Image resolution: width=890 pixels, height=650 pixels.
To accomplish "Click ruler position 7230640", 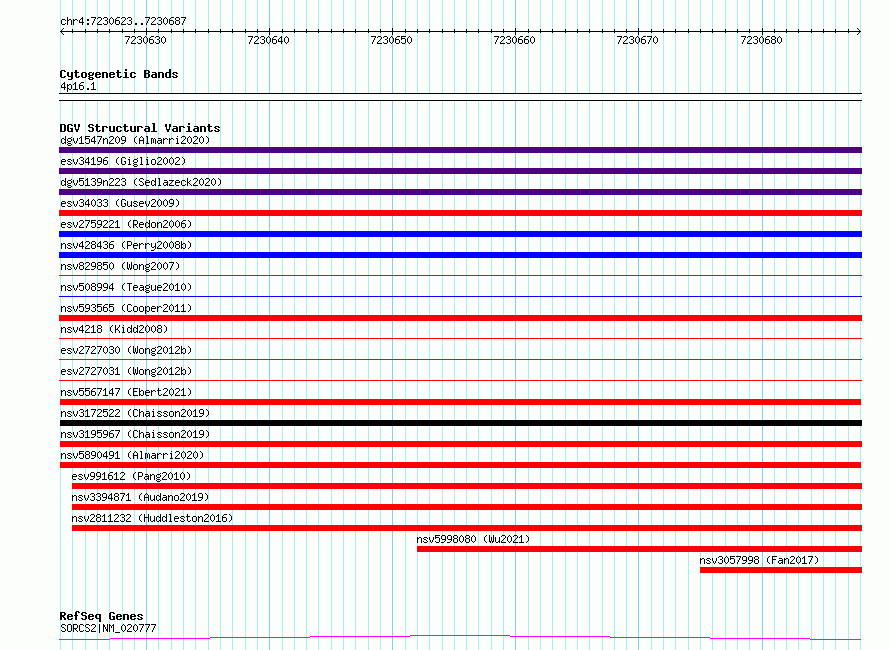I will click(268, 40).
